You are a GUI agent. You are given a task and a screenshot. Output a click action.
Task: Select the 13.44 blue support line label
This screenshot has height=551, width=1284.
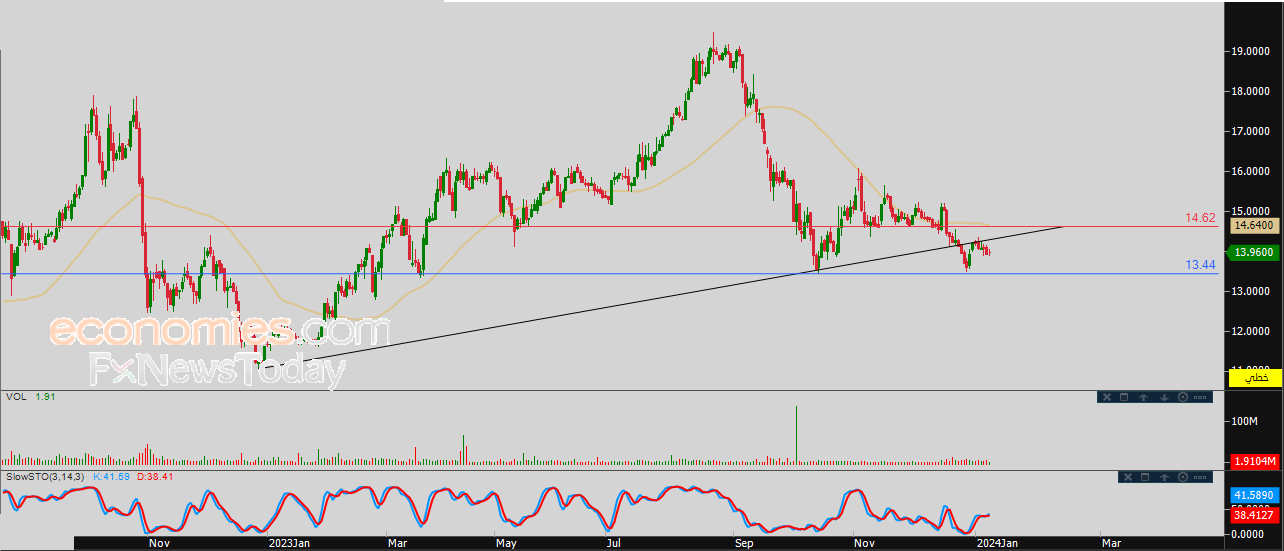1203,265
